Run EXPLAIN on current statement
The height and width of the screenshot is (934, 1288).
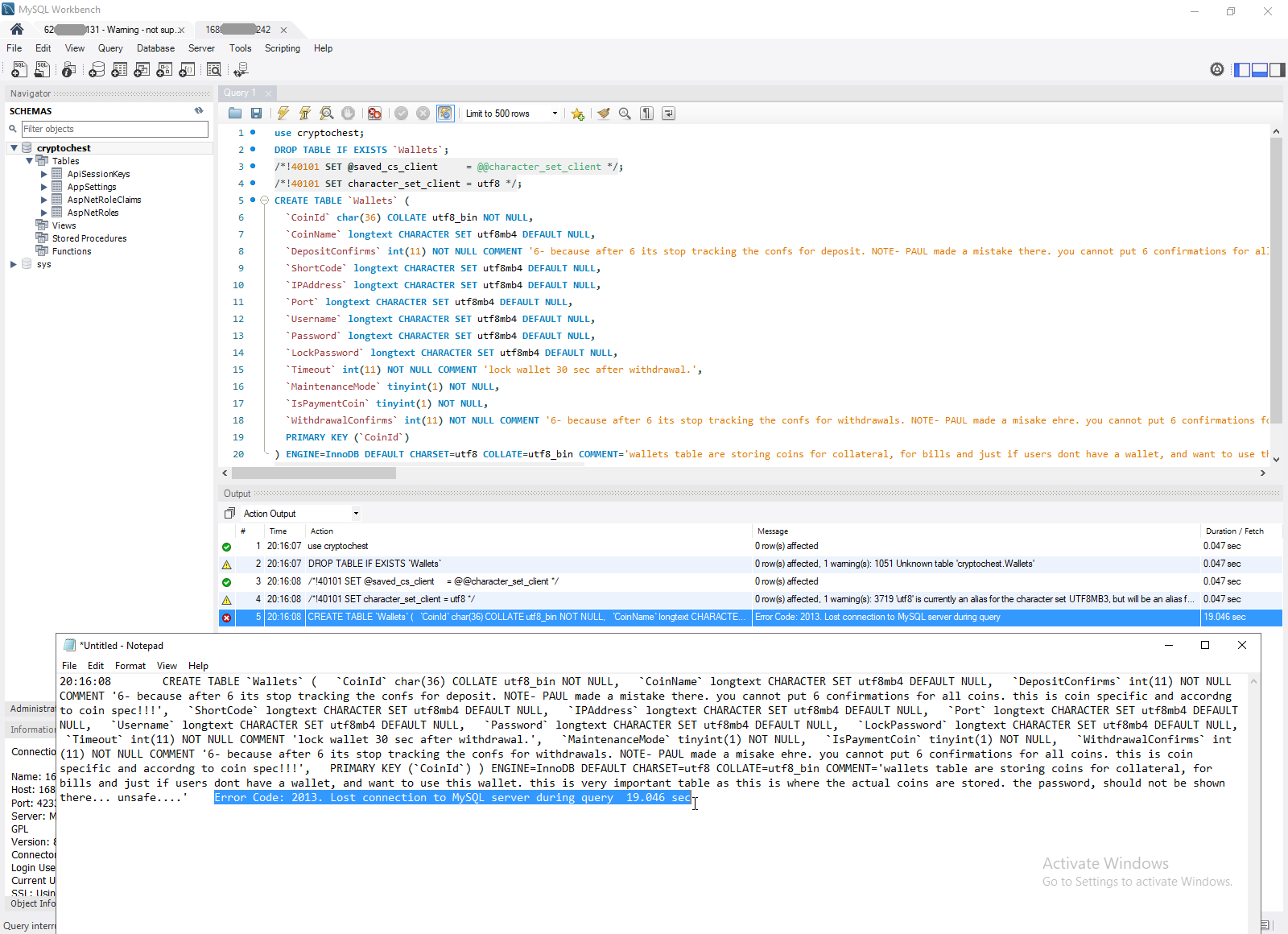326,114
